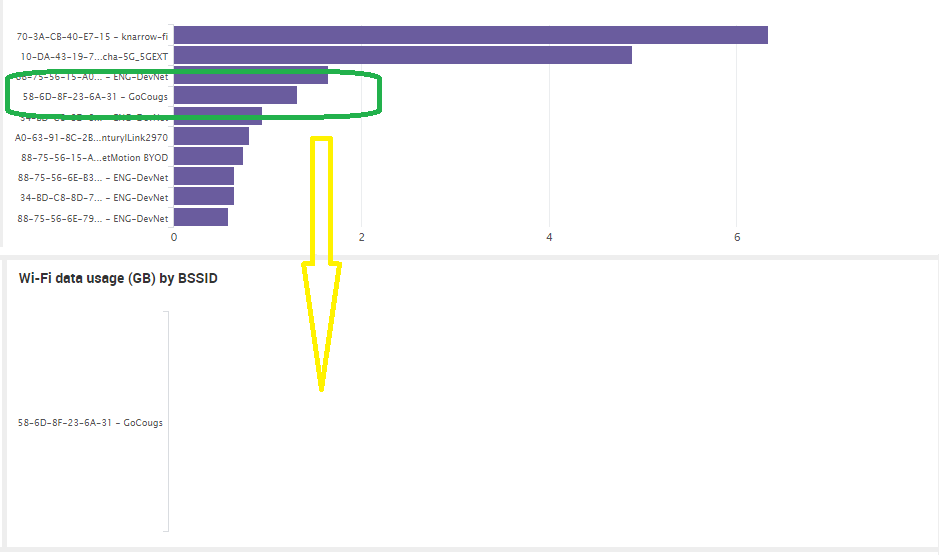This screenshot has width=944, height=560.
Task: Click the 10-DA-43-19-7 cha-5G_5GEXT label
Action: point(94,57)
